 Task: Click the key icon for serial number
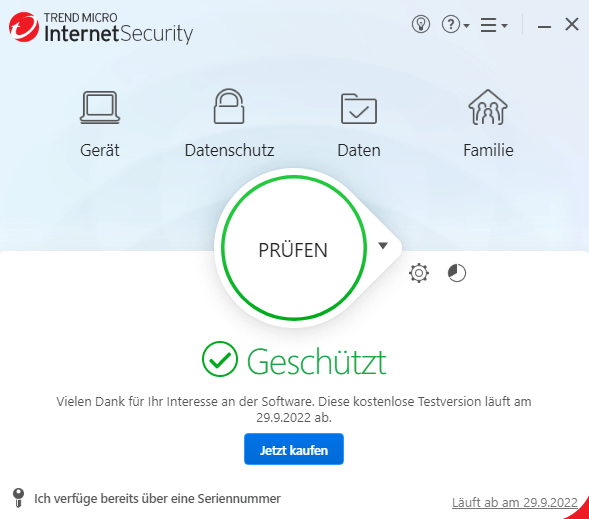18,498
